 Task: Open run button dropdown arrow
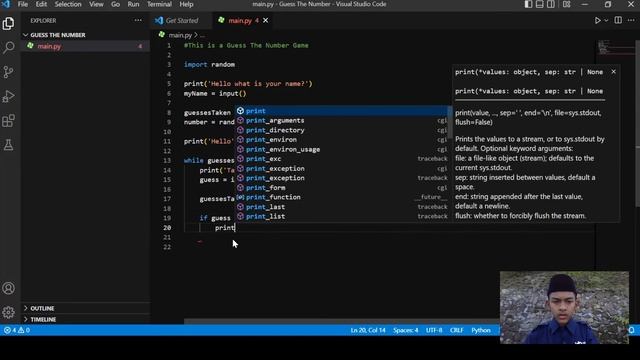606,20
